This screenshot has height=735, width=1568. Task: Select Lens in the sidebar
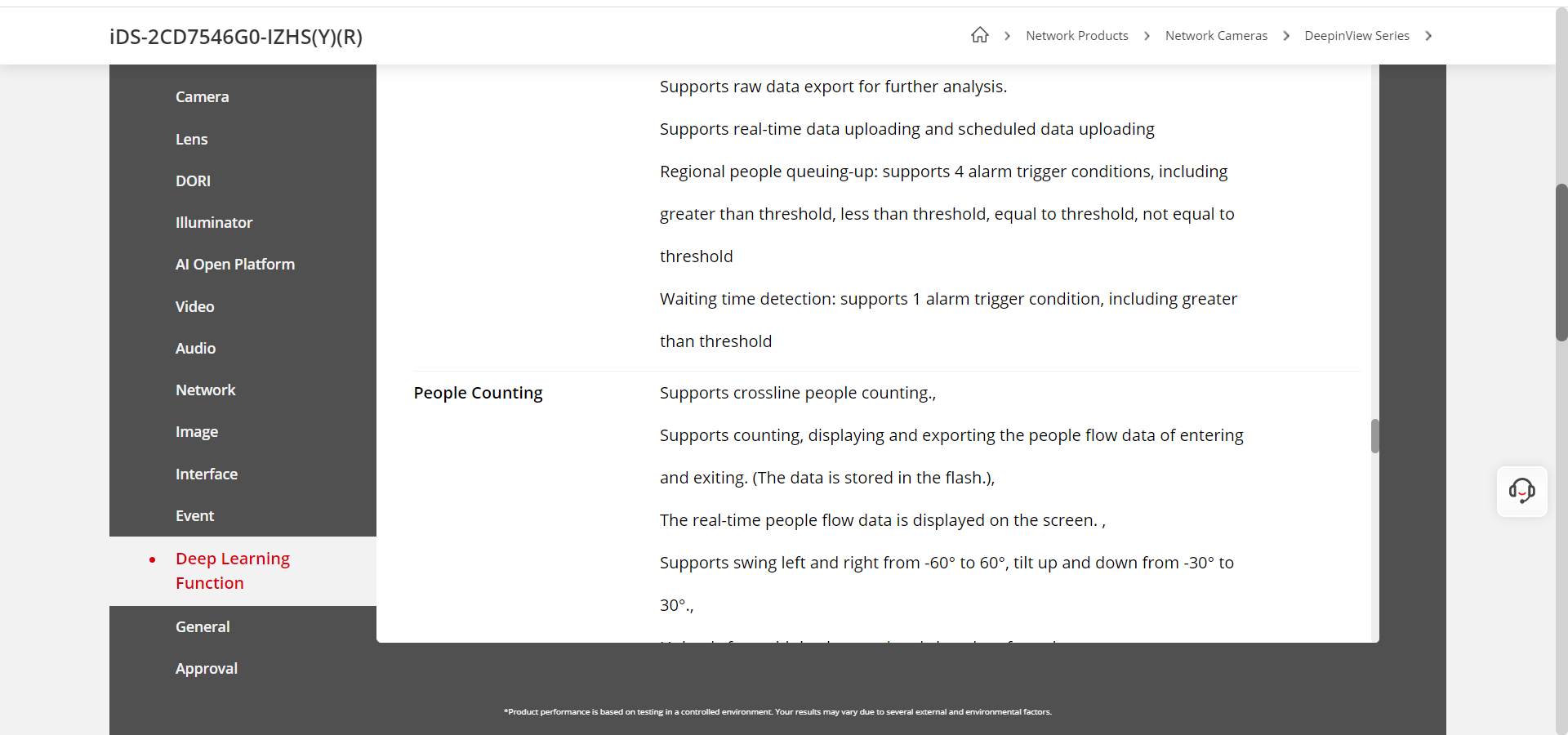[191, 140]
